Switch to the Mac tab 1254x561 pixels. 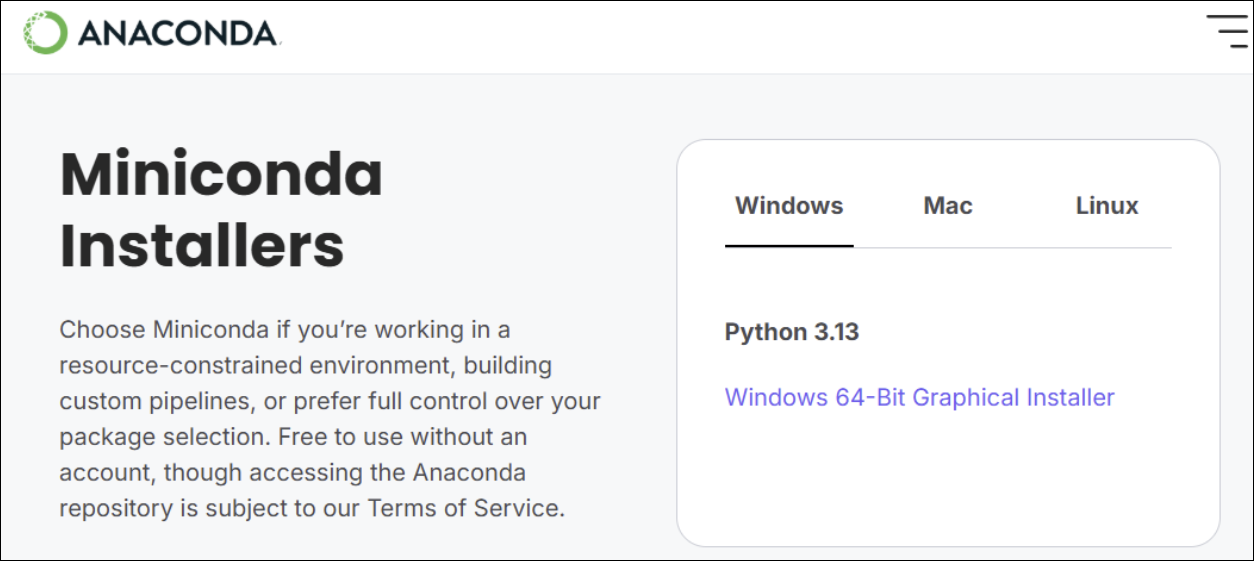pos(947,206)
